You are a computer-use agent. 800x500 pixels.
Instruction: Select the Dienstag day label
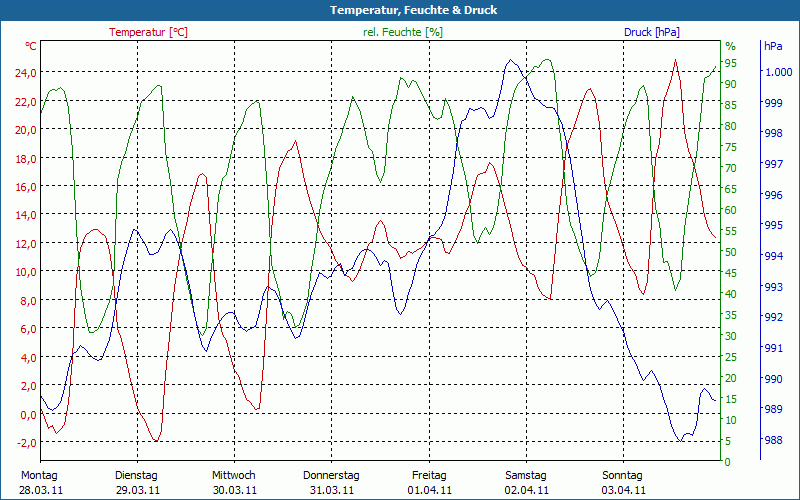[x=136, y=475]
